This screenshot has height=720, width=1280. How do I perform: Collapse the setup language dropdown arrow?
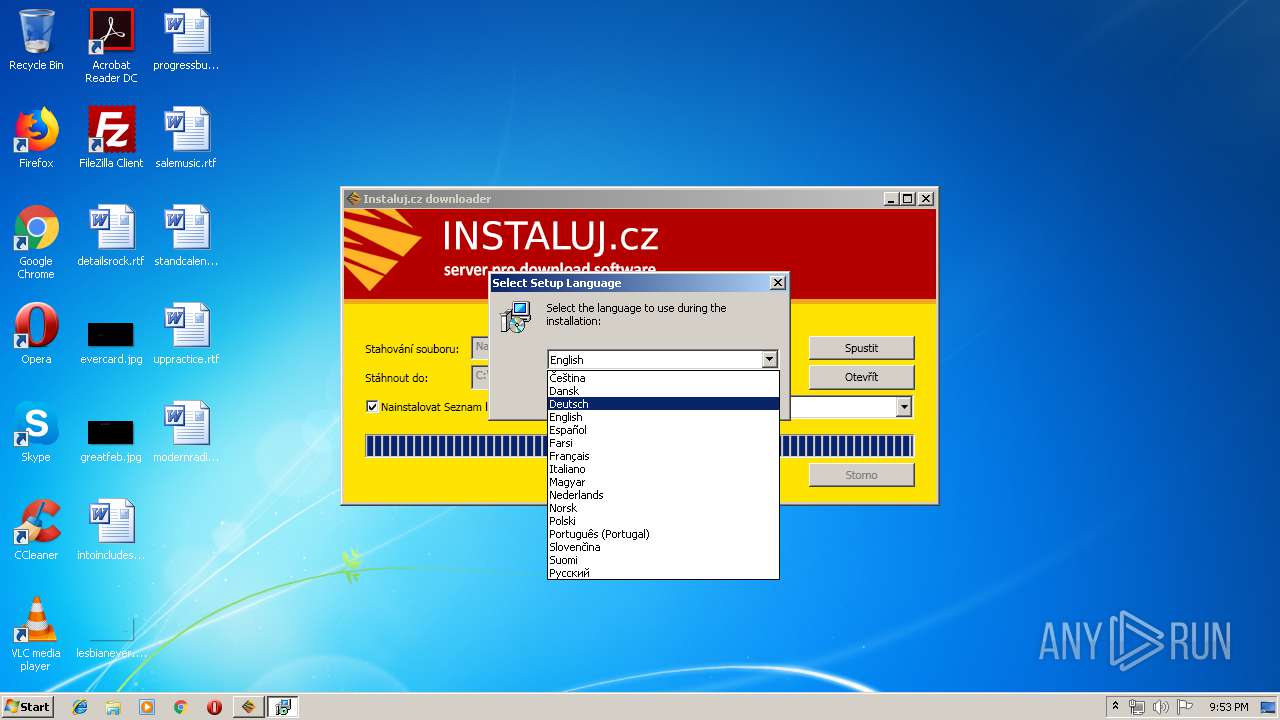(769, 359)
